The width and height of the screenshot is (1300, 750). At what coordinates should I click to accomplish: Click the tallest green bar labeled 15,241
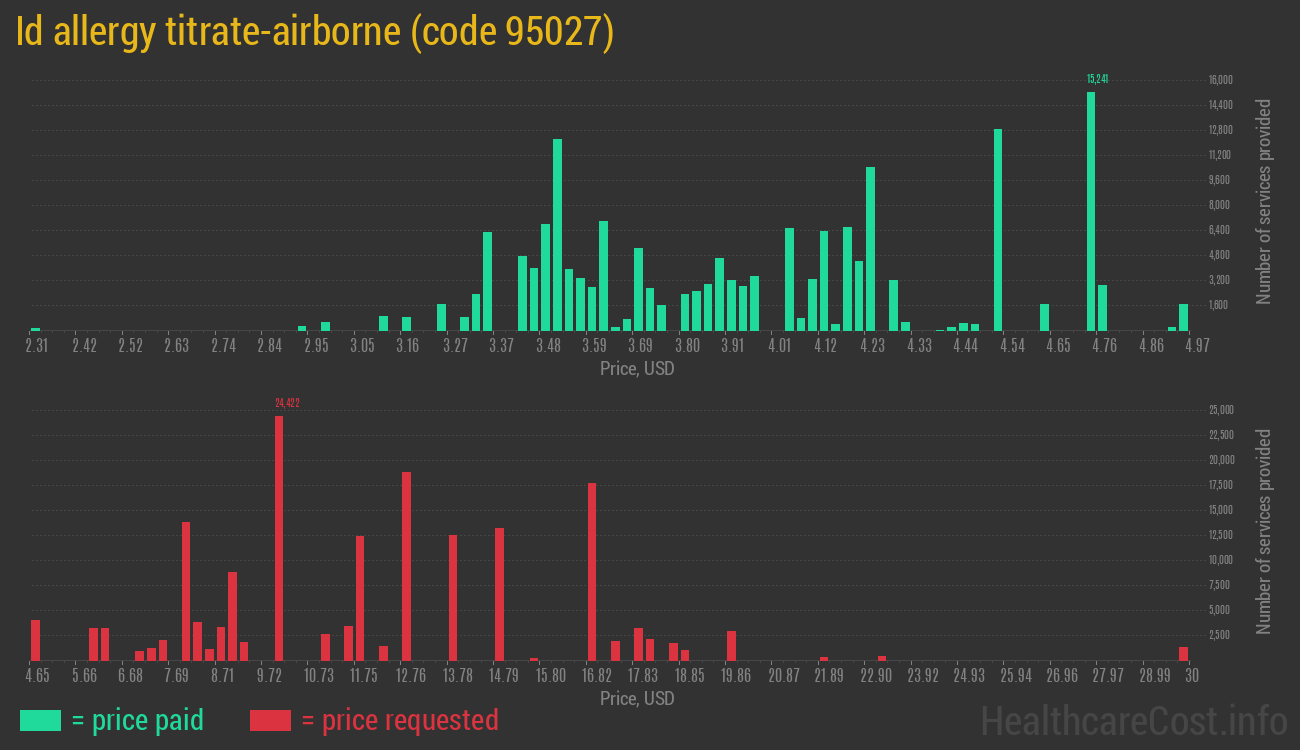click(x=1091, y=210)
